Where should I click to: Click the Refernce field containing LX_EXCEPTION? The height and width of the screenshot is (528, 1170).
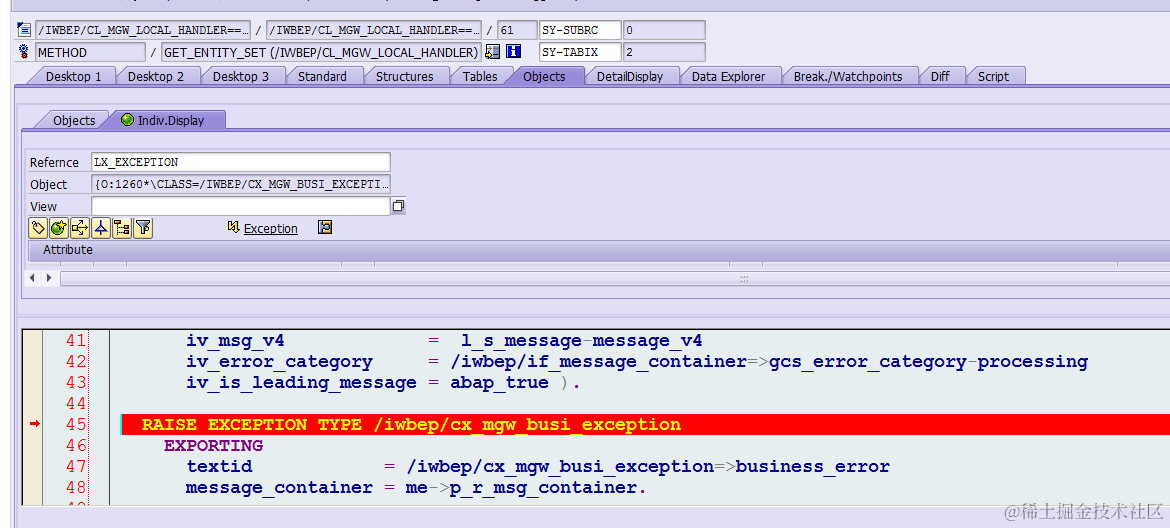click(x=241, y=162)
